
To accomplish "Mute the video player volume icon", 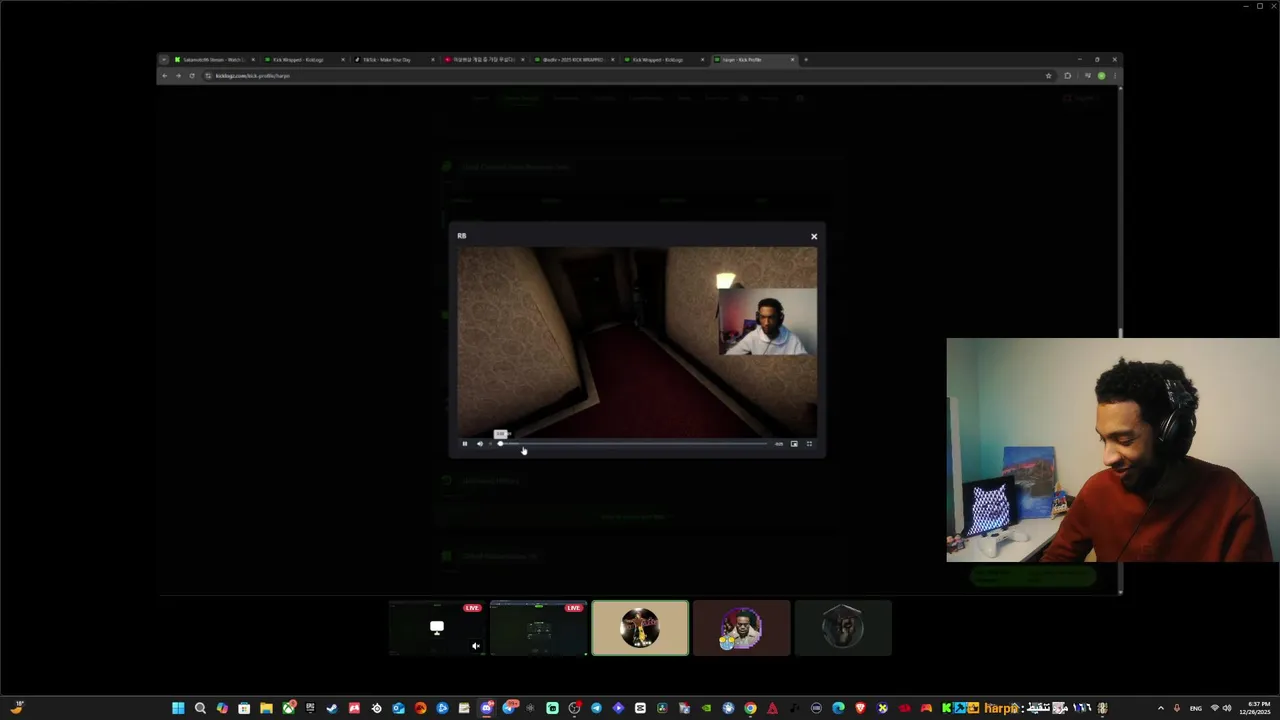I will point(479,444).
